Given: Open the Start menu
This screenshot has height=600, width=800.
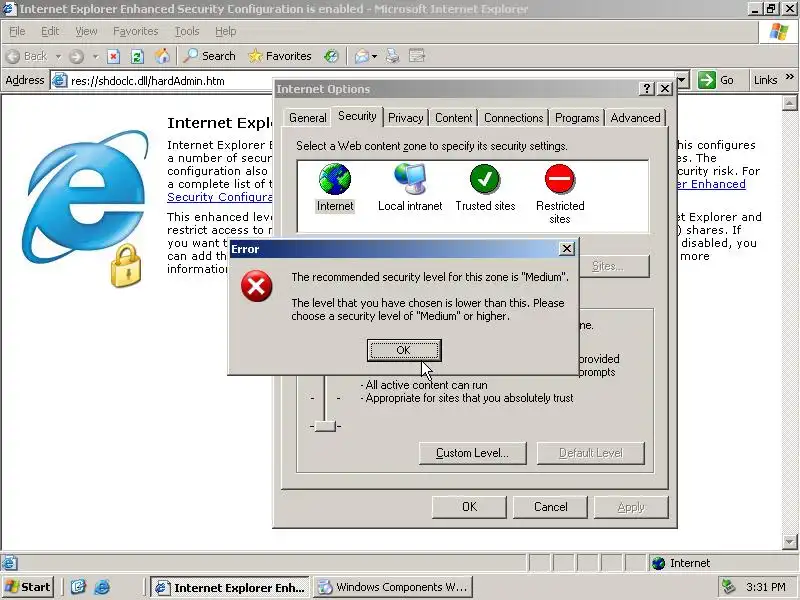Looking at the screenshot, I should coord(28,587).
